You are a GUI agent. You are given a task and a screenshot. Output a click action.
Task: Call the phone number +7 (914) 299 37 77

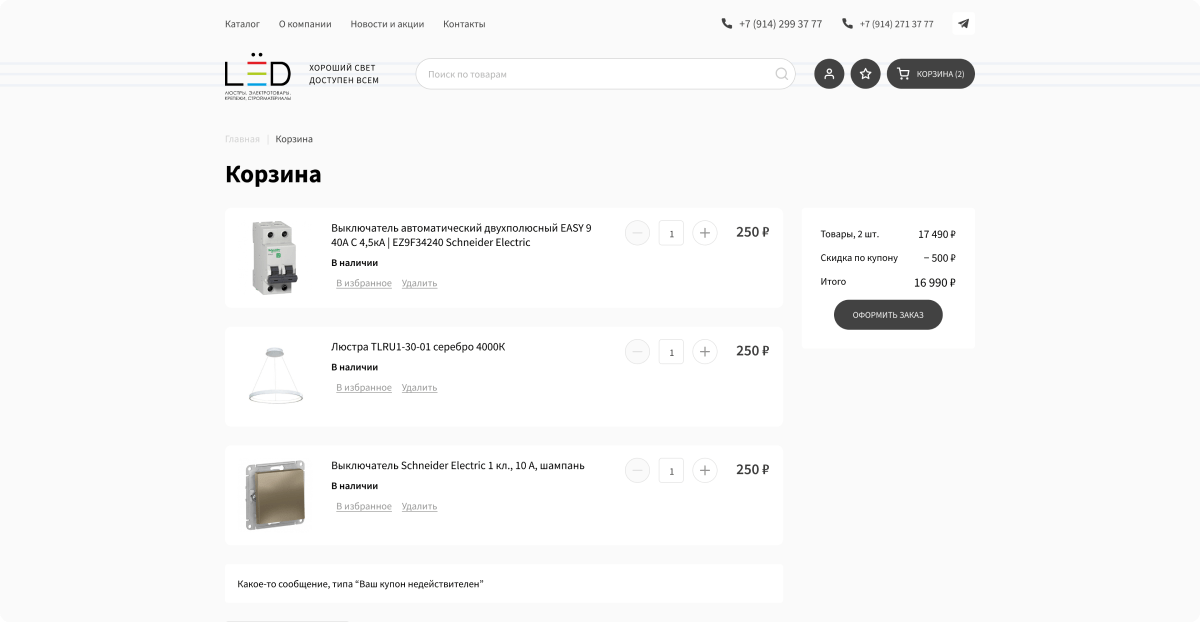coord(772,24)
